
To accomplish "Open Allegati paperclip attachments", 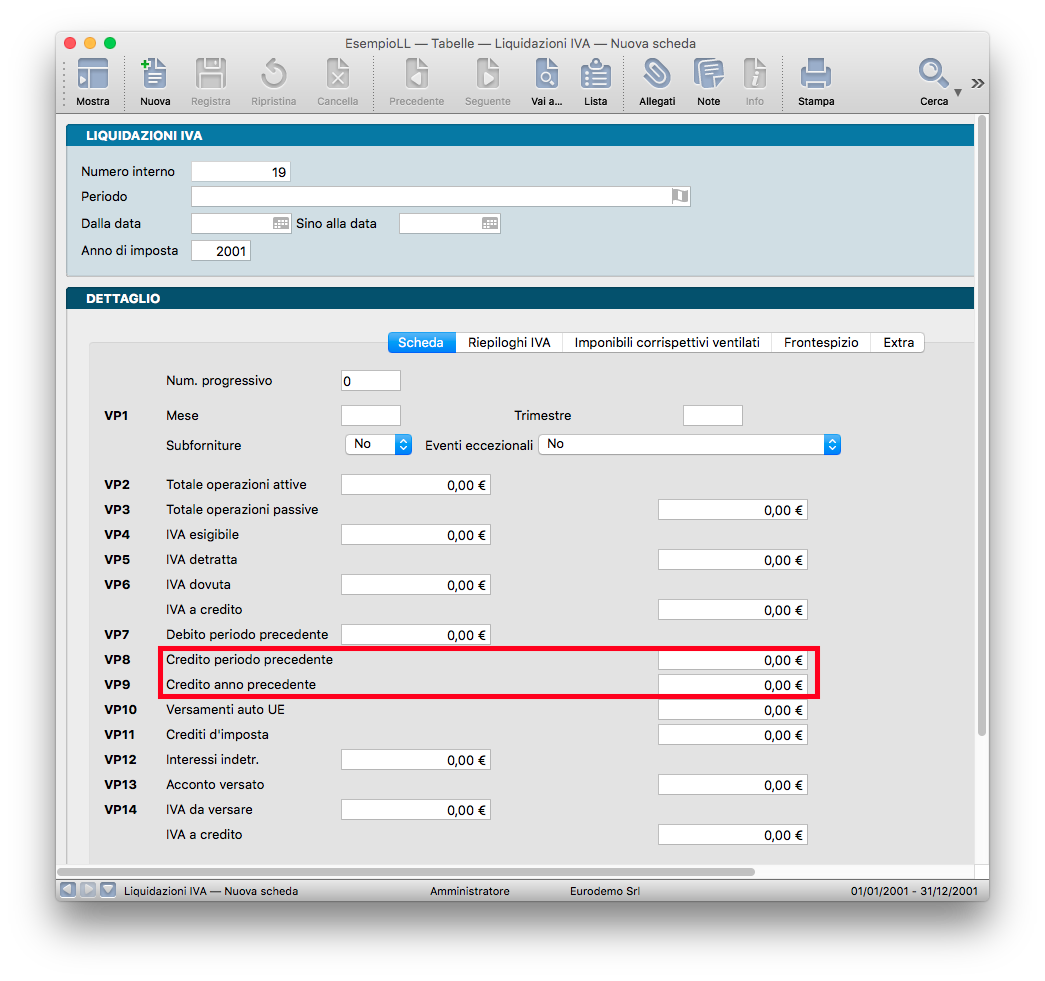I will point(657,75).
